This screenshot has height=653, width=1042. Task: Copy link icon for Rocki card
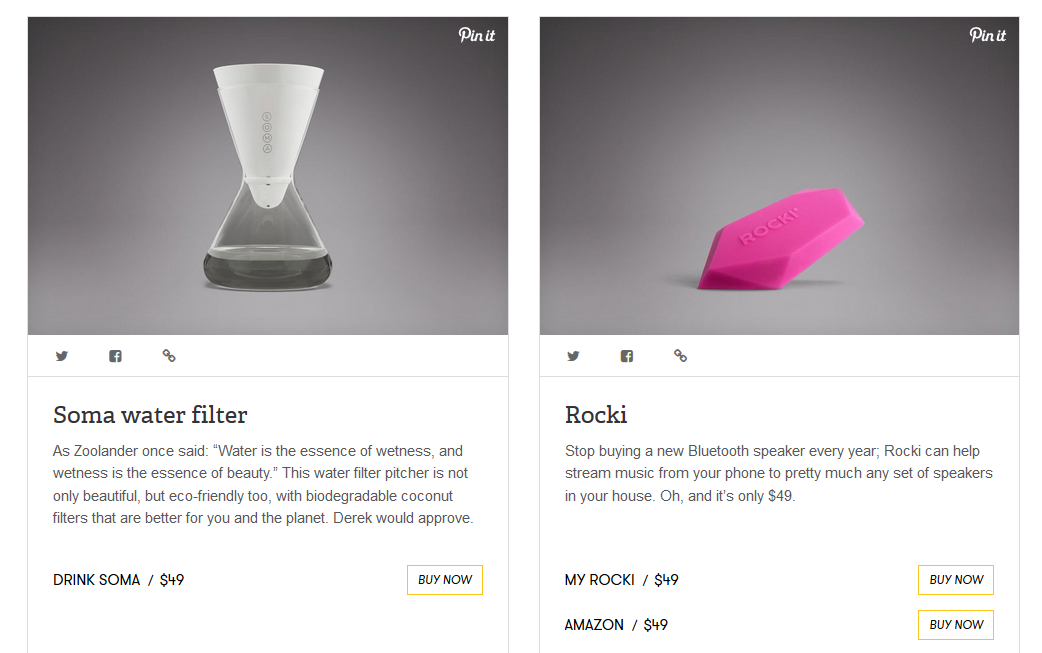coord(680,356)
